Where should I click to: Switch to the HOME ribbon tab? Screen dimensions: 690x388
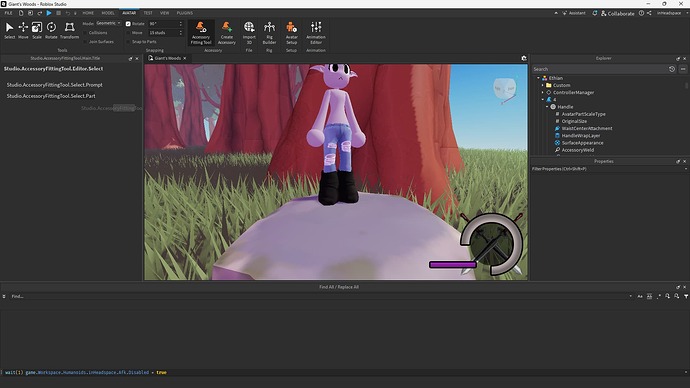pyautogui.click(x=88, y=13)
